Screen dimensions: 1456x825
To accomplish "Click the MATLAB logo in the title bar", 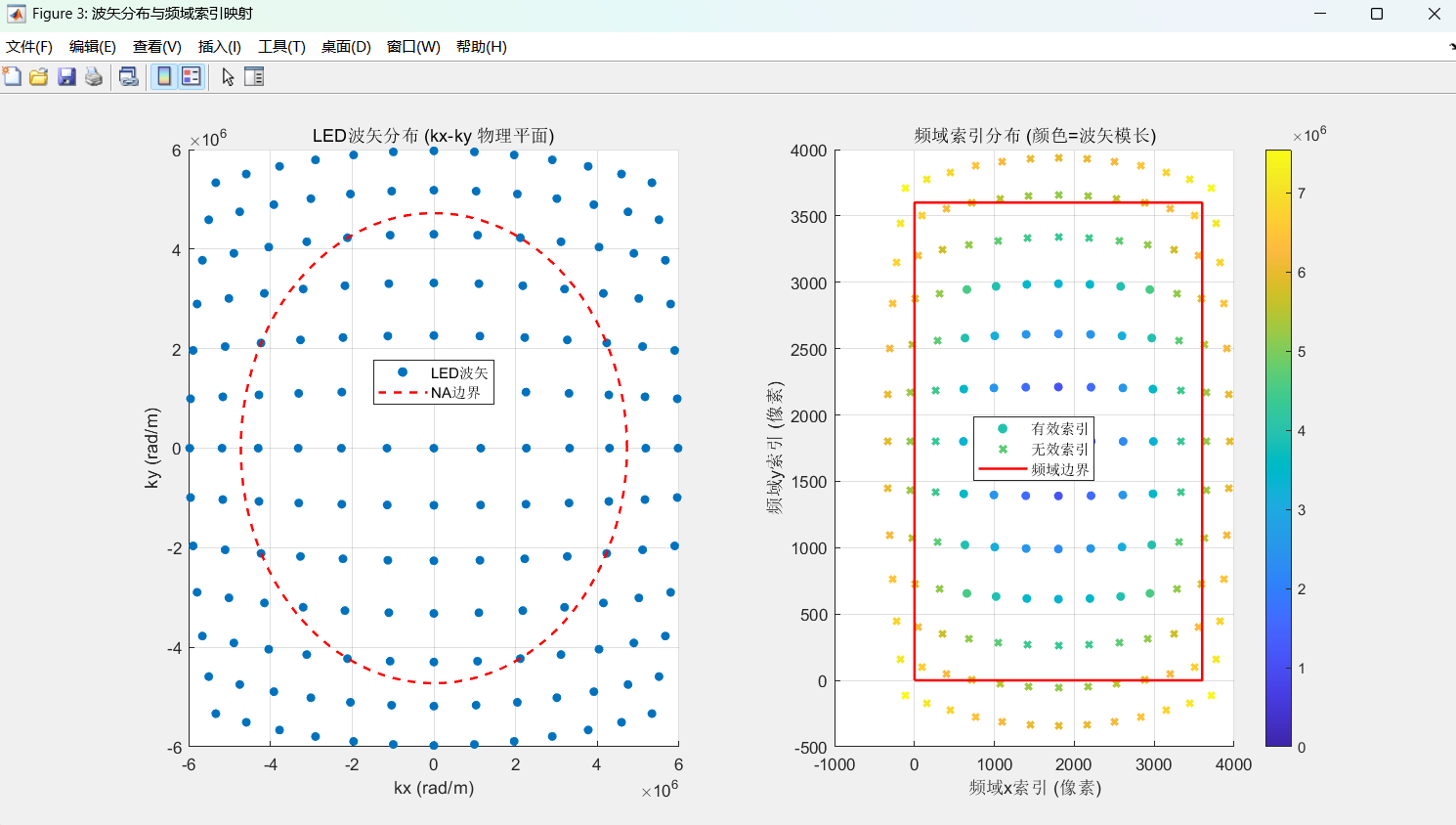I will [x=16, y=14].
